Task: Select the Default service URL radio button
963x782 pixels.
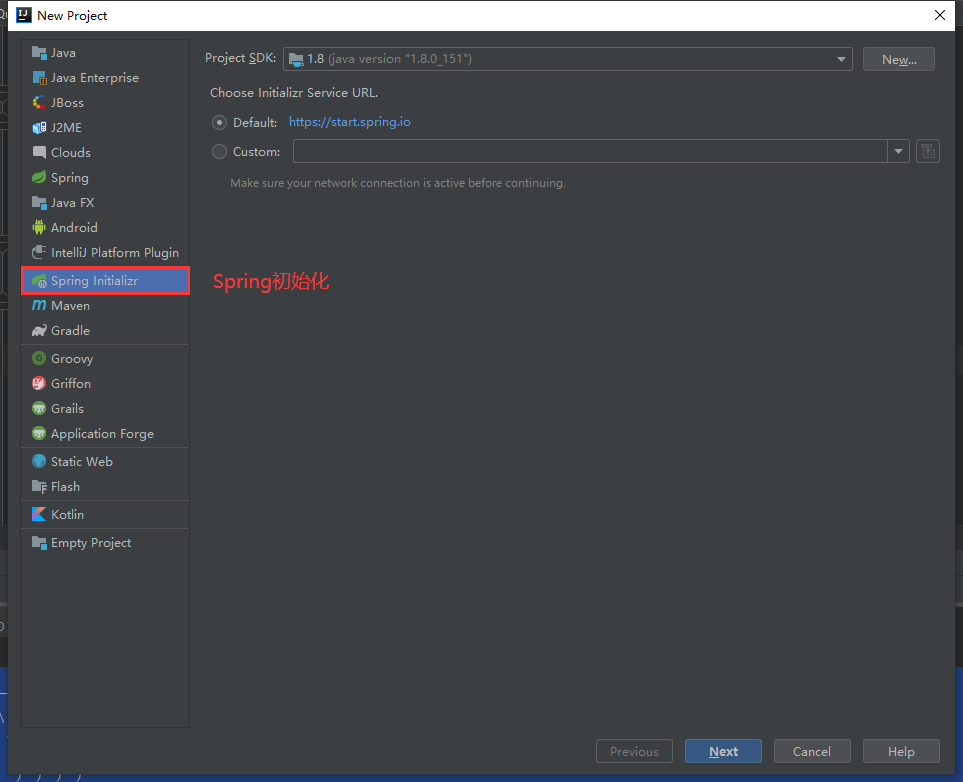Action: pyautogui.click(x=219, y=123)
